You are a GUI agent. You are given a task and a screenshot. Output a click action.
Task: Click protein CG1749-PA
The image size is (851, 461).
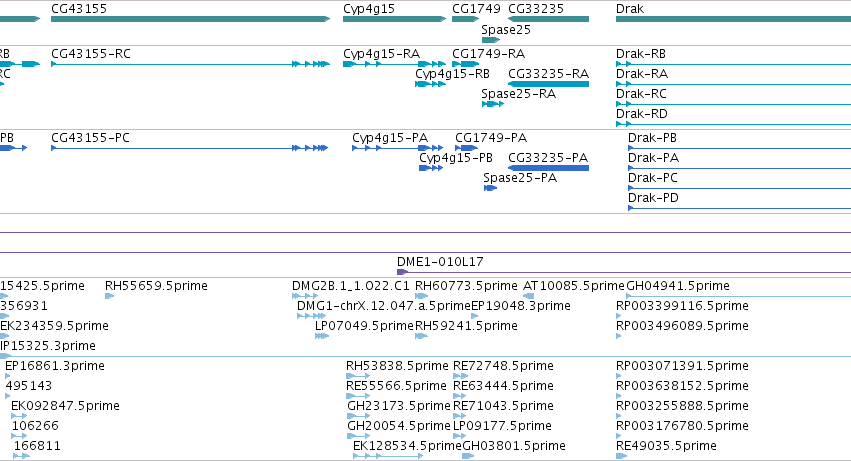point(466,148)
